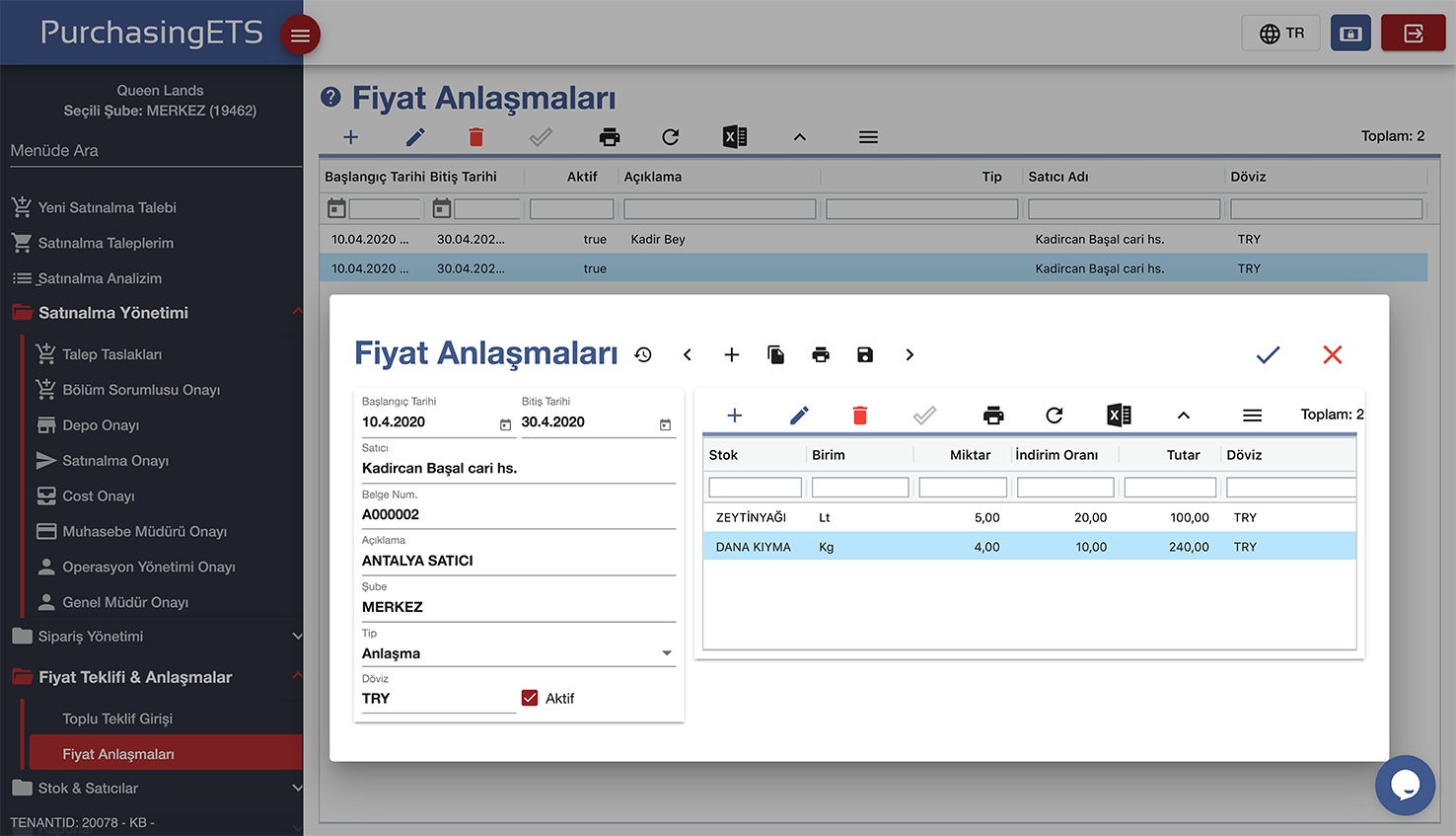The image size is (1456, 836).
Task: Copy the record using dialog duplicate icon
Action: tap(776, 354)
